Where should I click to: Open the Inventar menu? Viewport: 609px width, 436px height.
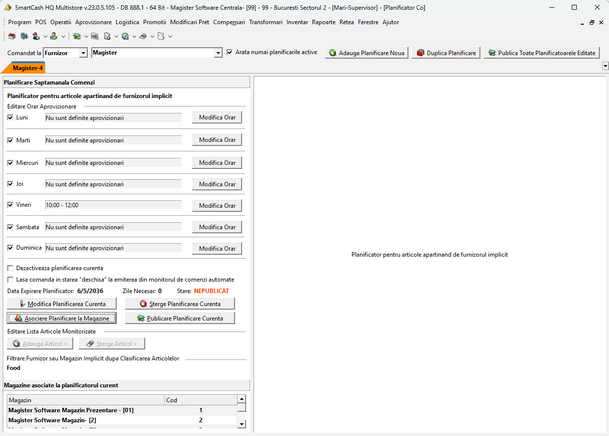click(x=297, y=22)
